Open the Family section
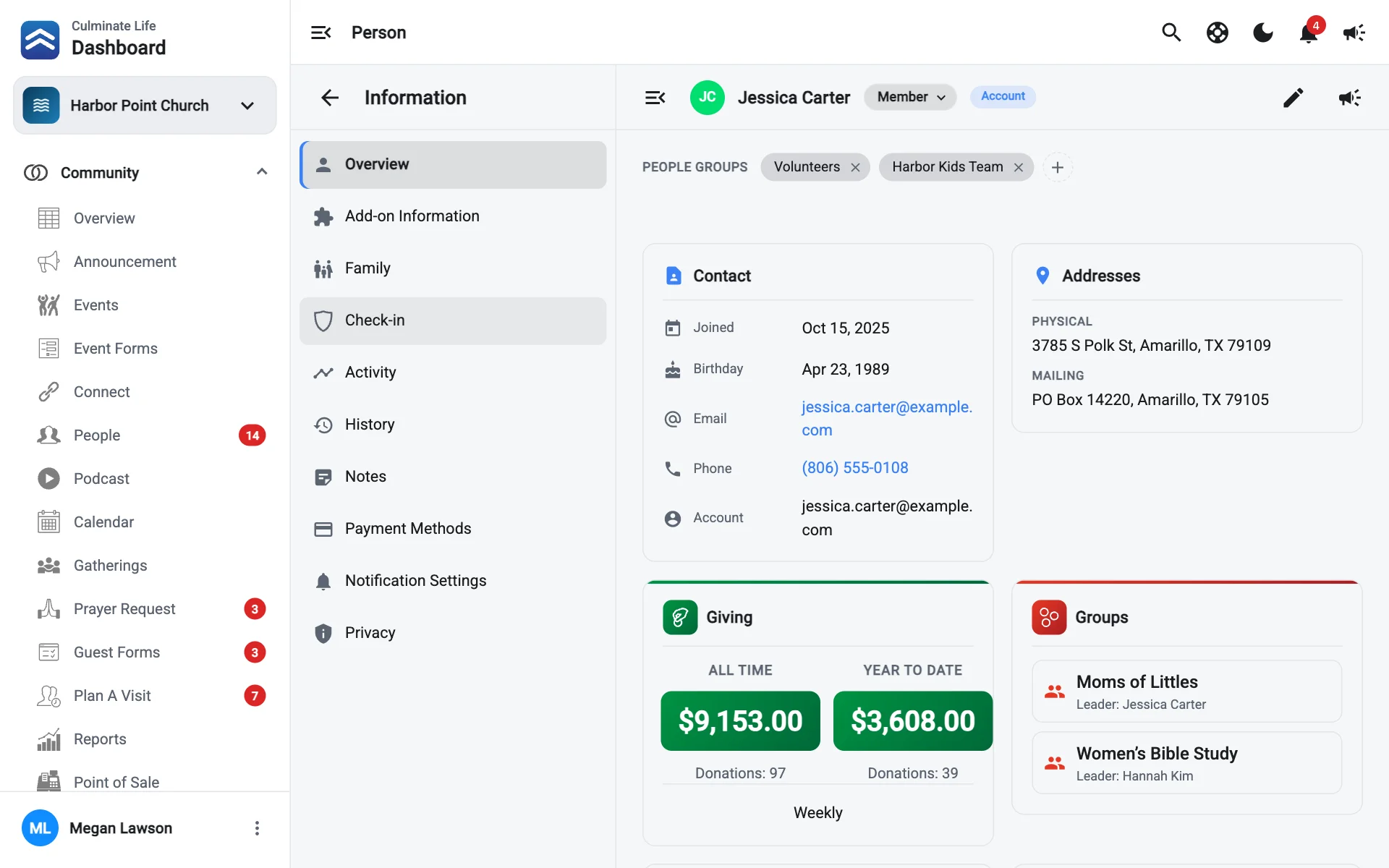This screenshot has height=868, width=1389. pos(453,268)
